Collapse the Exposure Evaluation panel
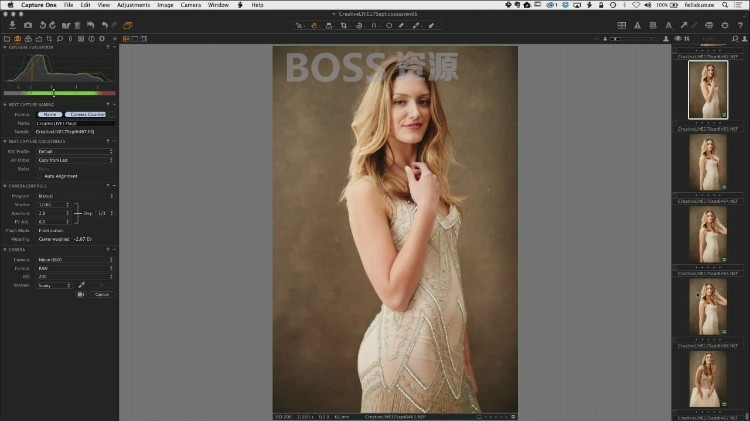 click(x=5, y=47)
